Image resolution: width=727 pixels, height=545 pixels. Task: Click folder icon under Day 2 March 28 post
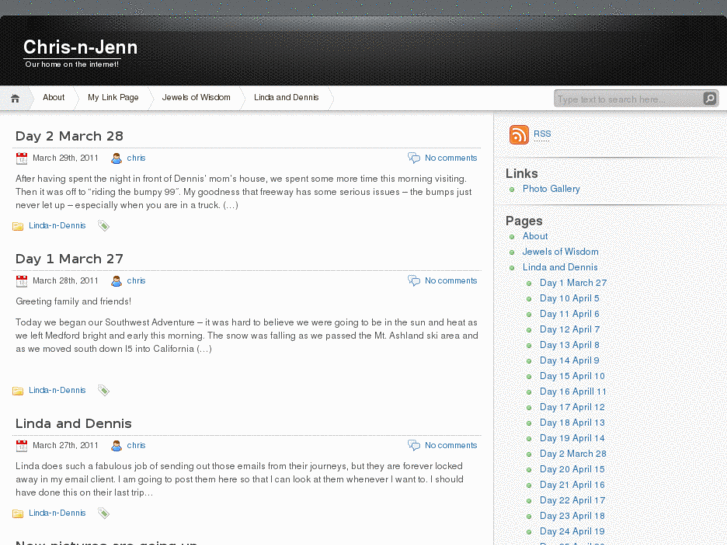[x=18, y=226]
